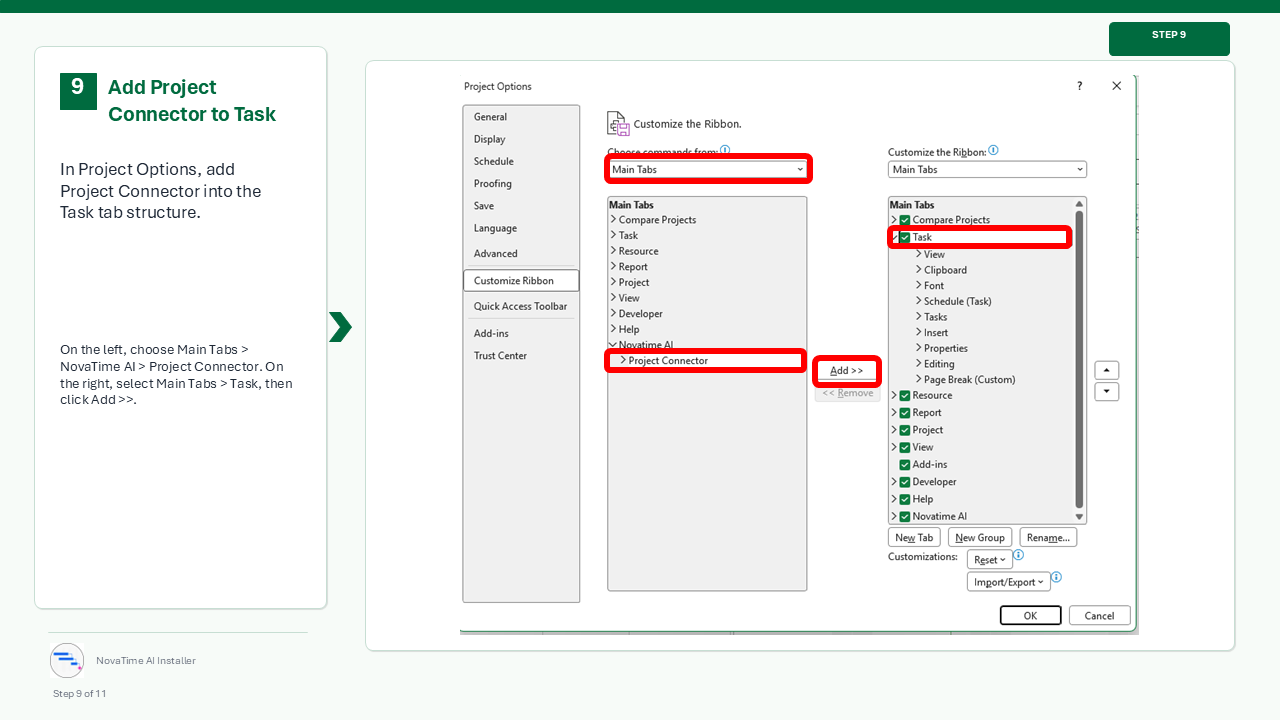Expand the Schedule (Task) group

click(x=918, y=301)
